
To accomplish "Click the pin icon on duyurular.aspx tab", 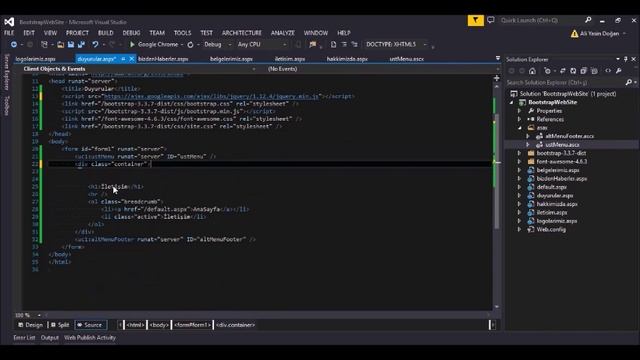I will click(123, 59).
